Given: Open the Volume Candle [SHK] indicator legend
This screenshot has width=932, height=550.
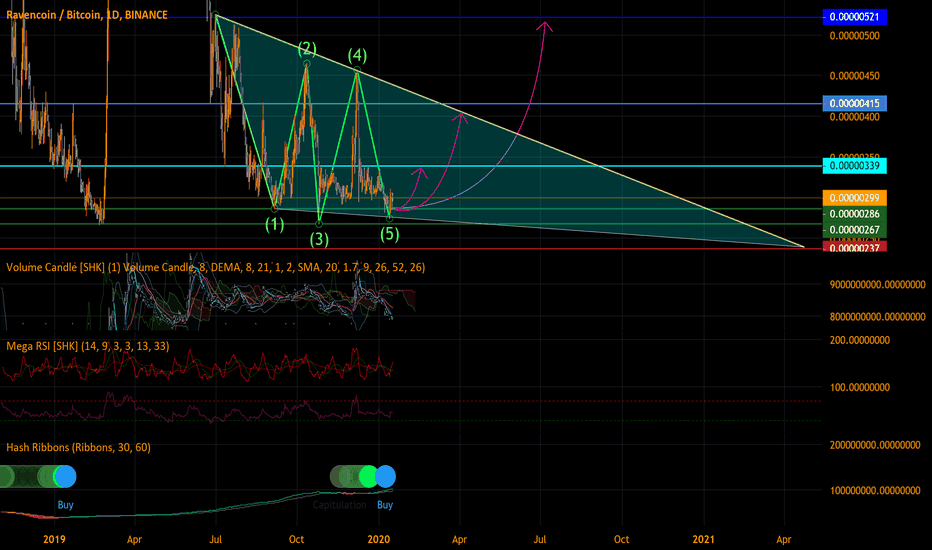Looking at the screenshot, I should [x=216, y=268].
